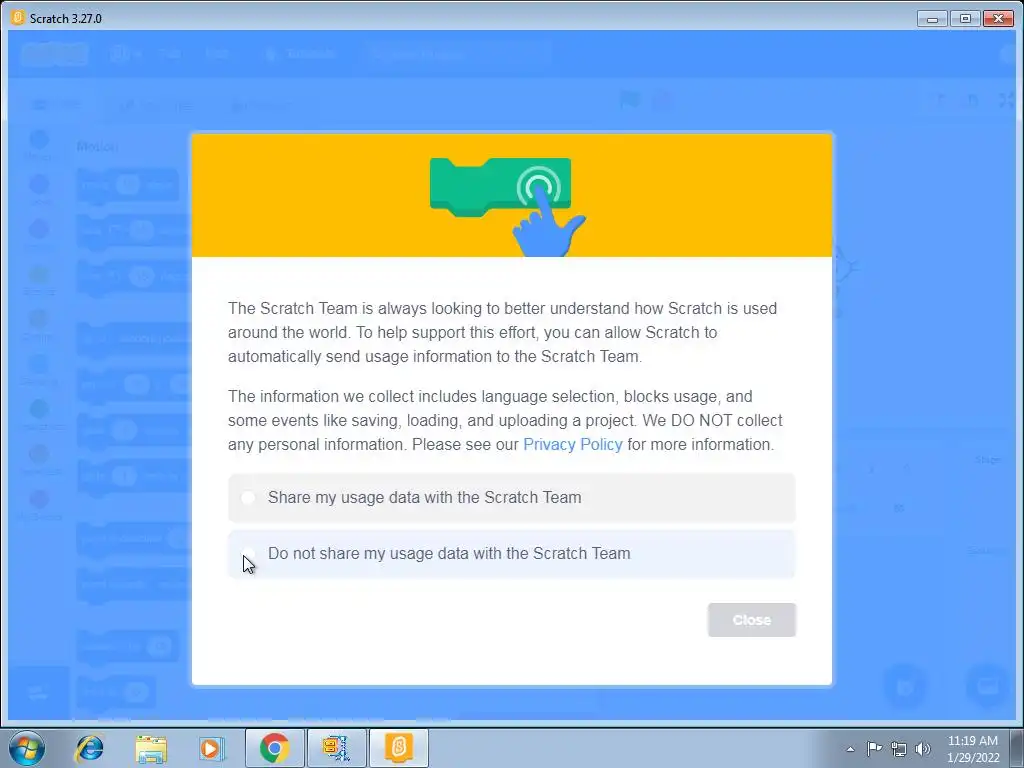1024x768 pixels.
Task: Open the clock showing 11:19 AM
Action: 973,749
